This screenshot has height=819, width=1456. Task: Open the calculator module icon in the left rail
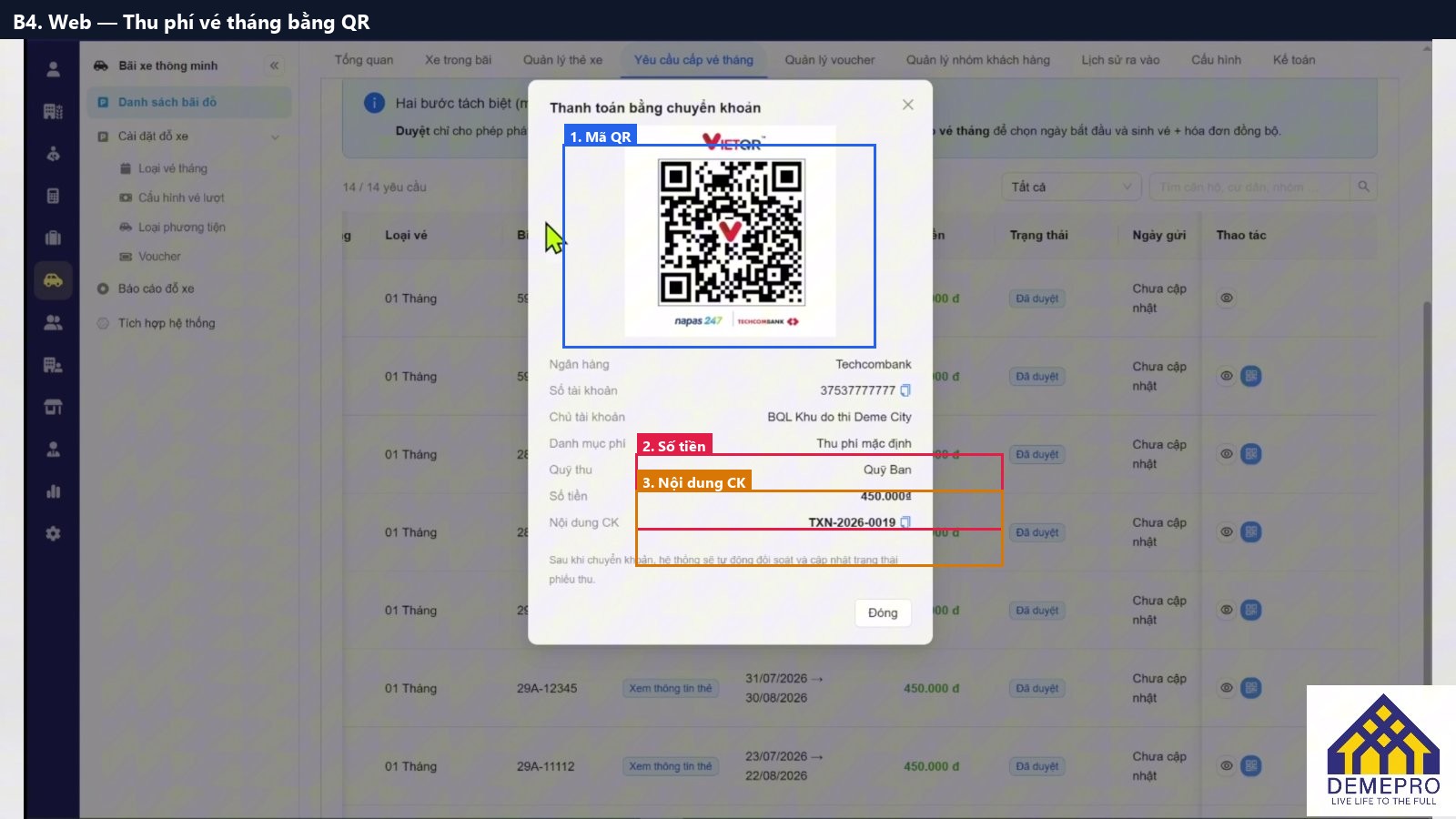click(54, 196)
